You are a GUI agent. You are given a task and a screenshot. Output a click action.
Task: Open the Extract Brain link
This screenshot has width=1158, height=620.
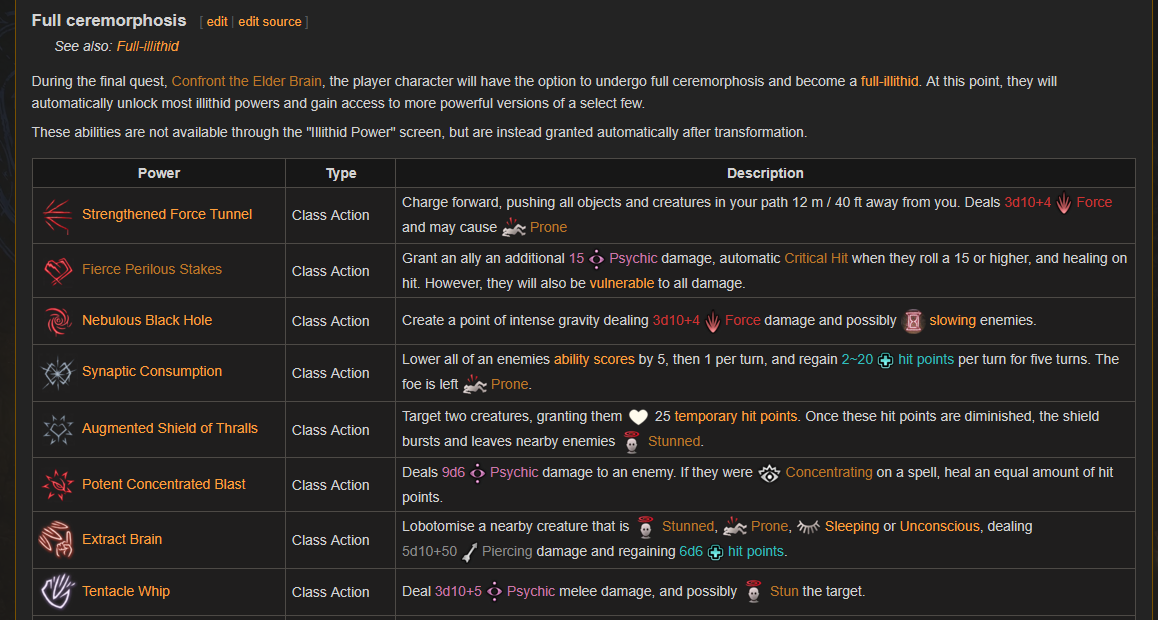[122, 540]
